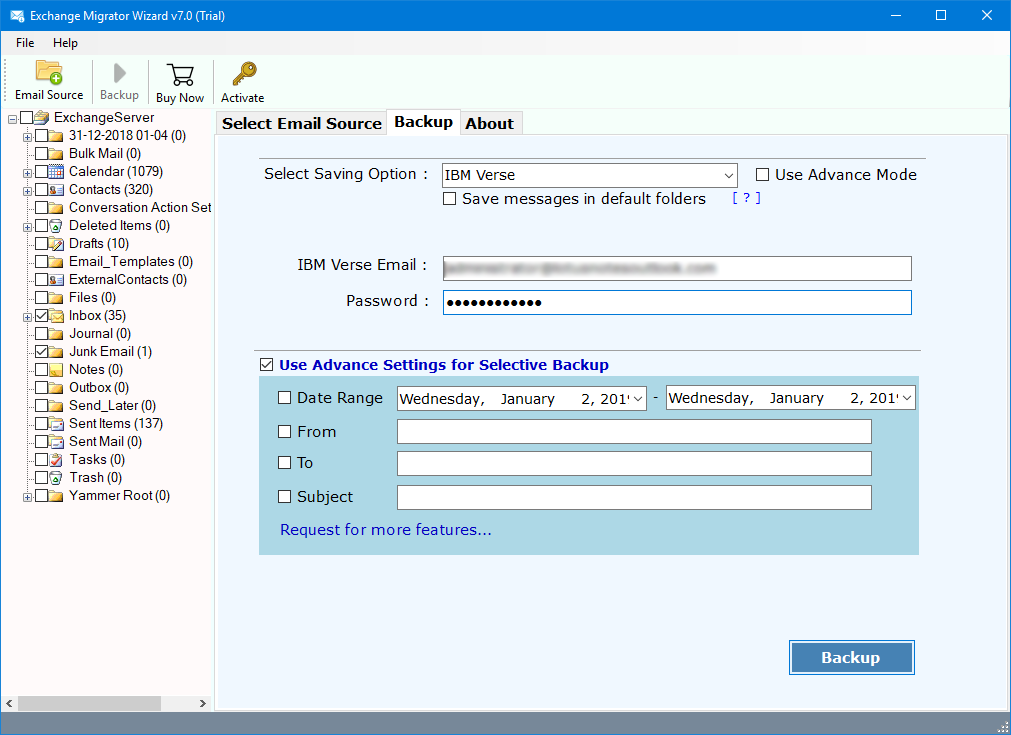This screenshot has height=735, width=1011.
Task: Expand the 31-12-2018 01-04 folder node
Action: 27,137
